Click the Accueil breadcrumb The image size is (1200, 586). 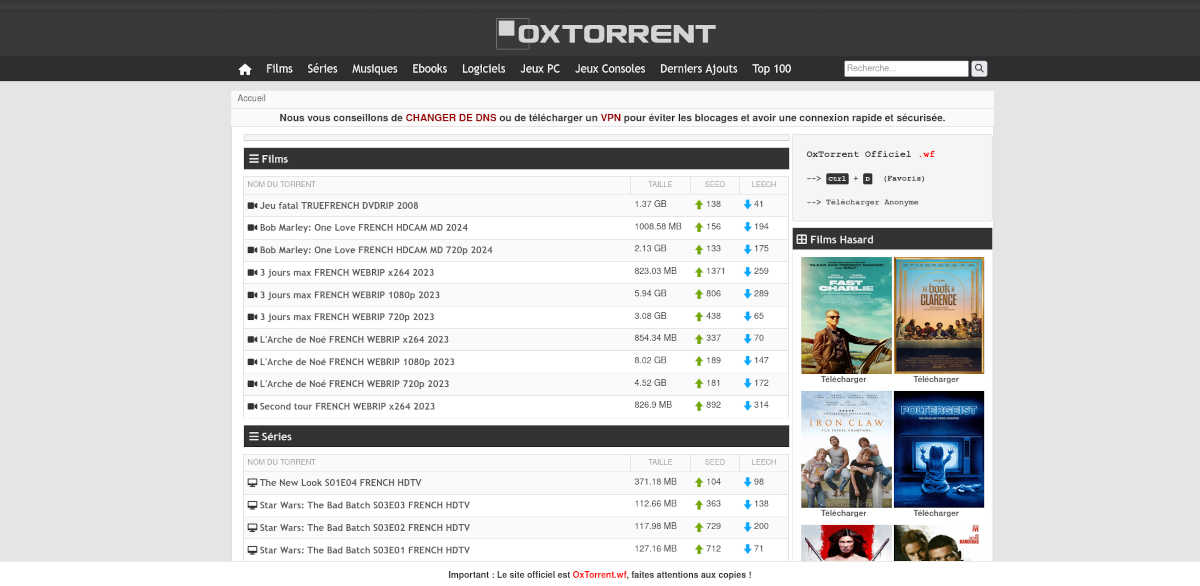pyautogui.click(x=252, y=98)
